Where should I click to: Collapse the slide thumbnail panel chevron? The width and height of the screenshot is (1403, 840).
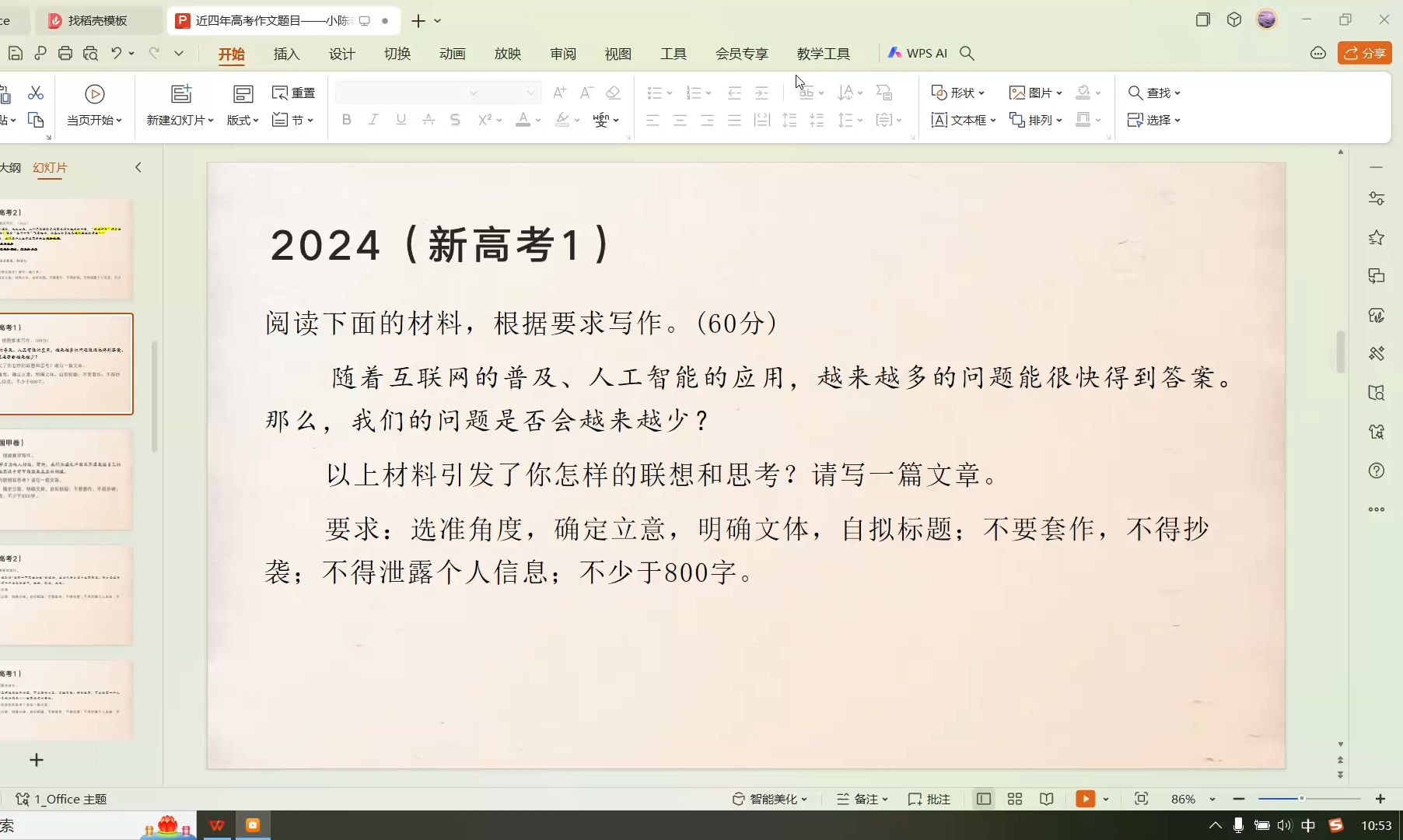point(138,167)
